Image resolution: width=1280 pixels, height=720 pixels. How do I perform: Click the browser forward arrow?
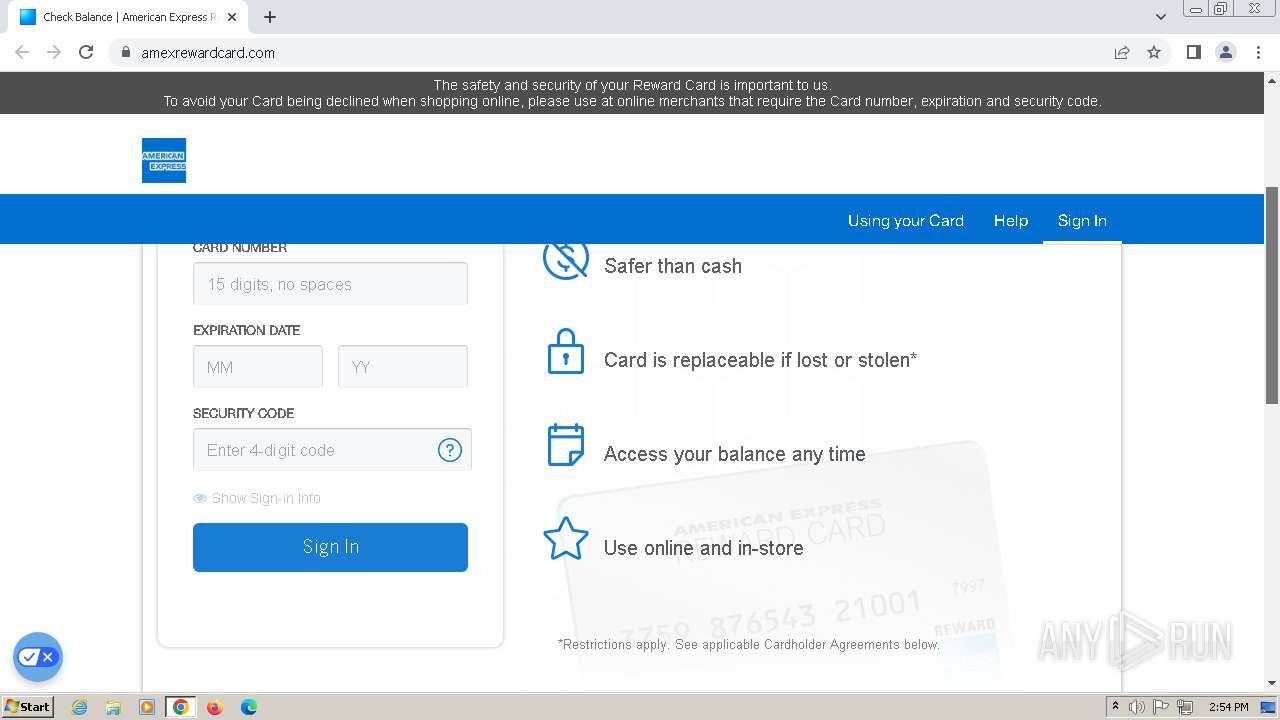[x=54, y=52]
